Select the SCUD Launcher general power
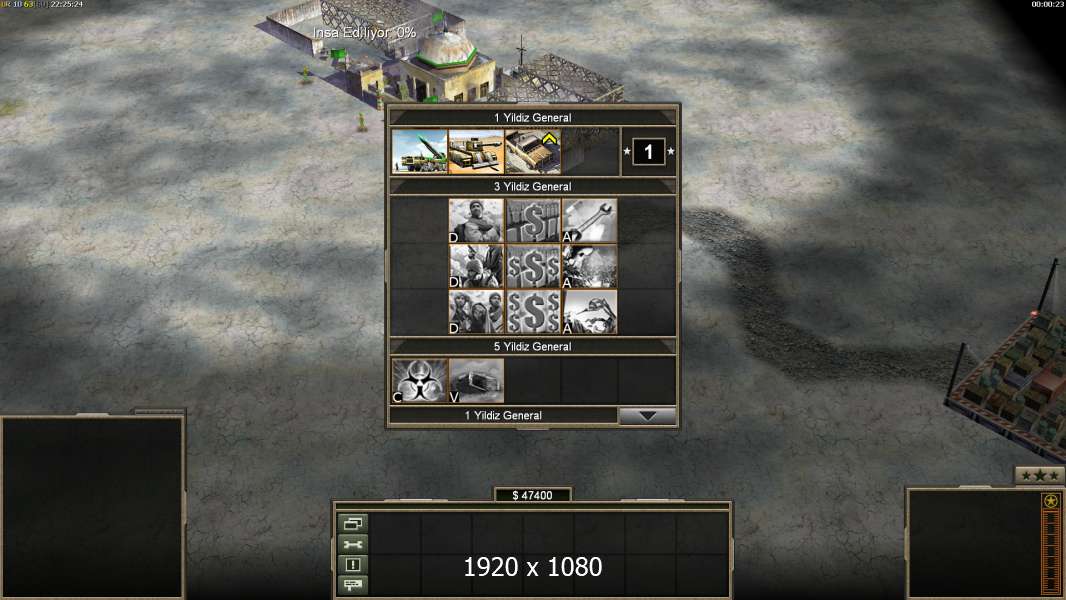 (419, 152)
